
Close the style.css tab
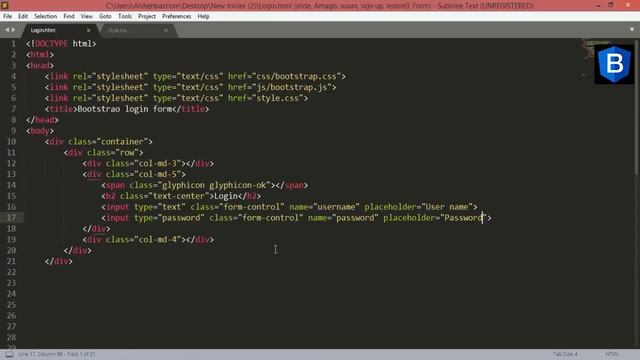coord(166,30)
